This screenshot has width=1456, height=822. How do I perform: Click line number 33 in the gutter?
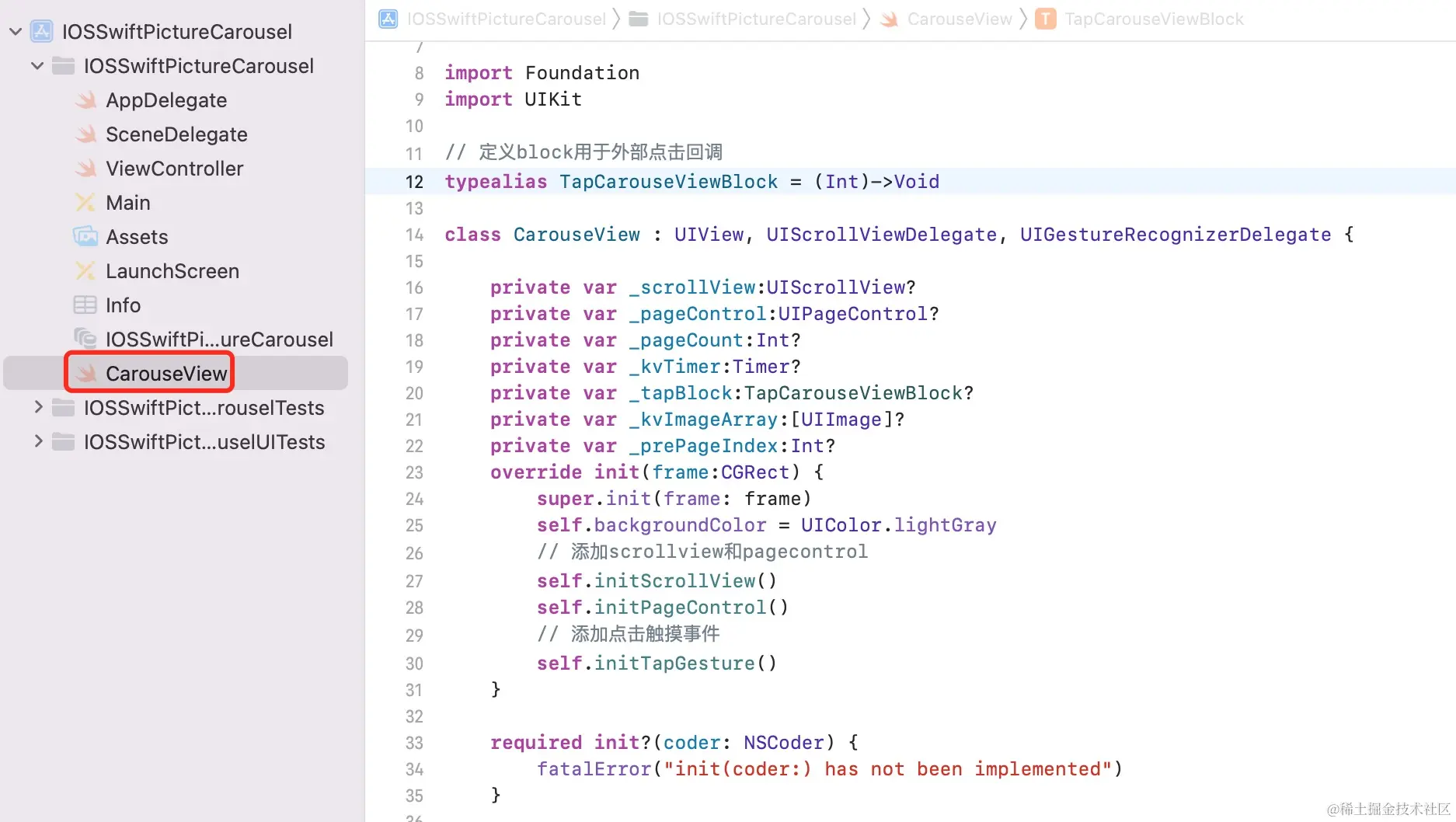[414, 743]
